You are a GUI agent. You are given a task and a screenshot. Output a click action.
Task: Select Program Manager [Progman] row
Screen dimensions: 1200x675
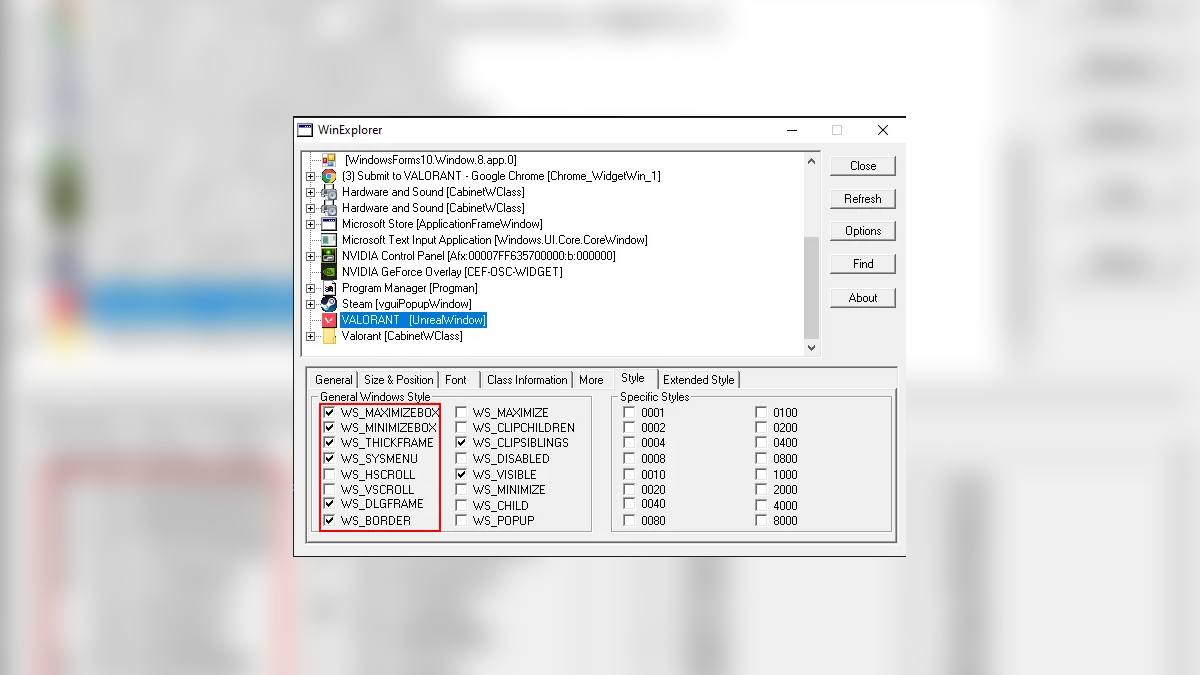(409, 288)
